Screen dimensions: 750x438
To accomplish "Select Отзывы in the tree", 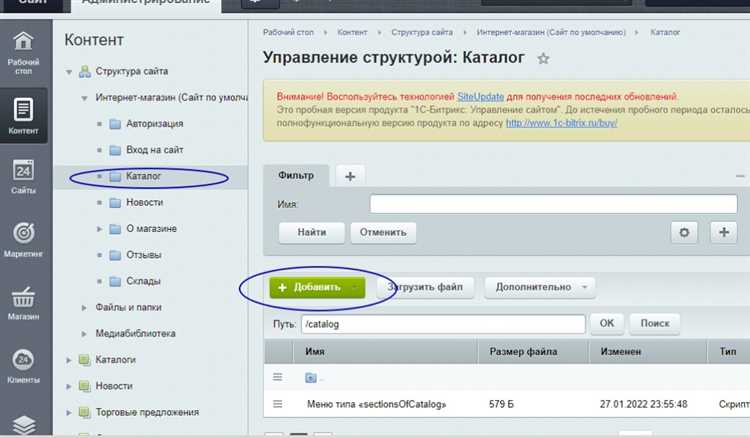I will 143,255.
